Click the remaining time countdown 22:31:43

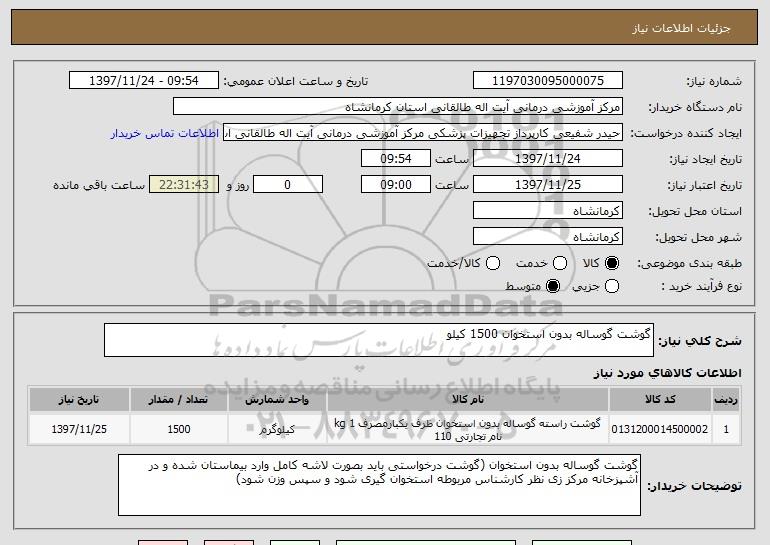184,185
